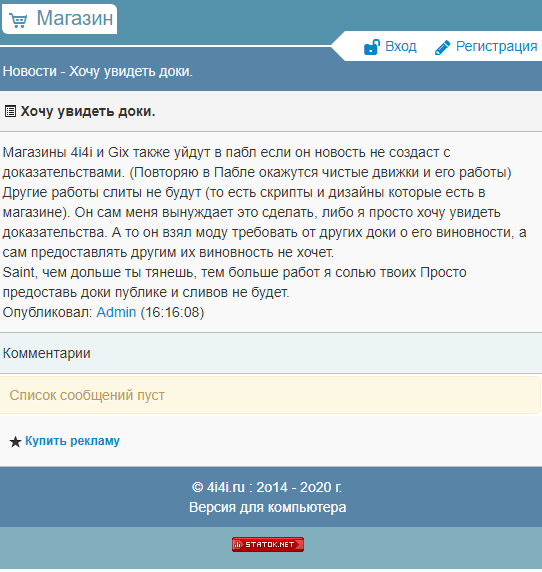
Task: Click the Комментарии section header
Action: [x=271, y=353]
